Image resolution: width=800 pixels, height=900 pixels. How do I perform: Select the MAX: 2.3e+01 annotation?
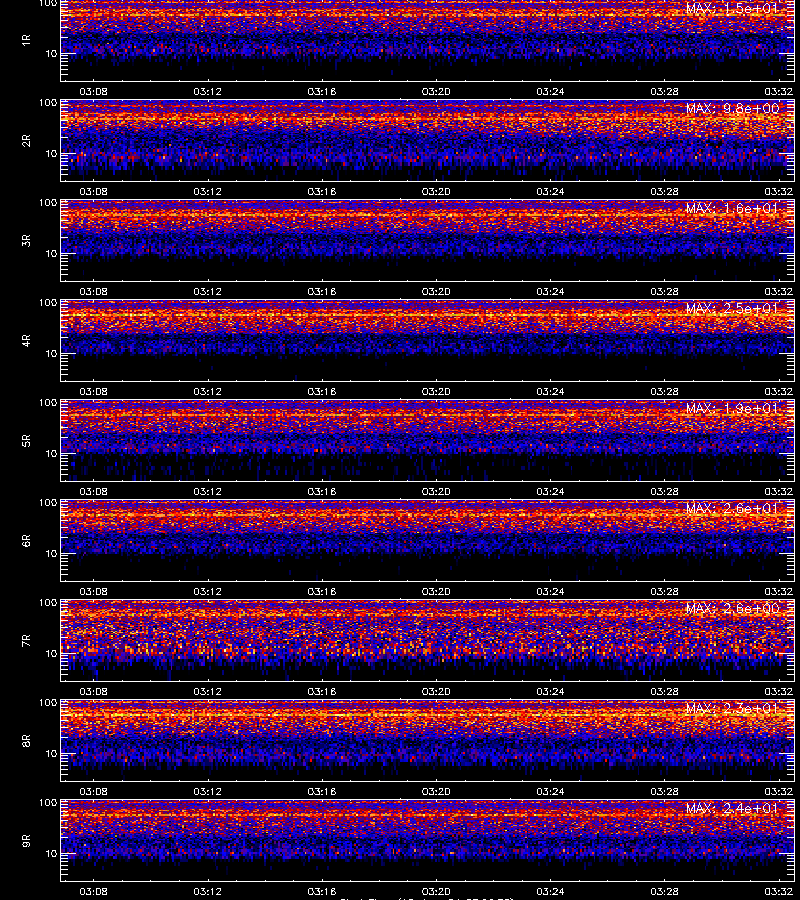tap(732, 708)
